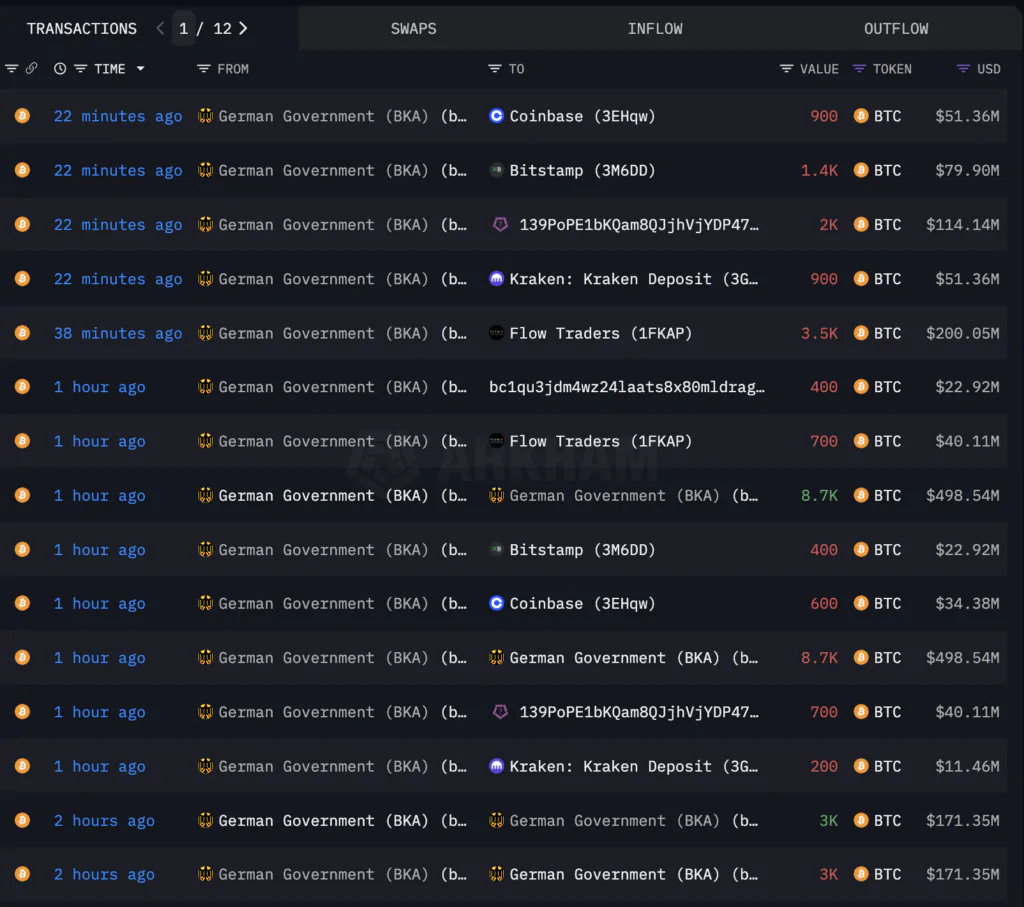Click the Kraken logo in the 200 BTC row

496,766
